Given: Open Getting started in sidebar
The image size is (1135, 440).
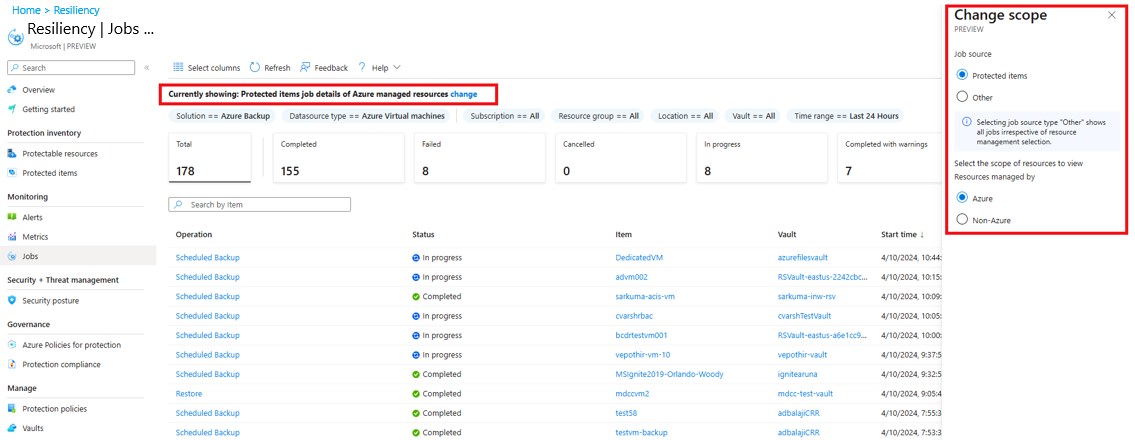Looking at the screenshot, I should click(x=48, y=109).
